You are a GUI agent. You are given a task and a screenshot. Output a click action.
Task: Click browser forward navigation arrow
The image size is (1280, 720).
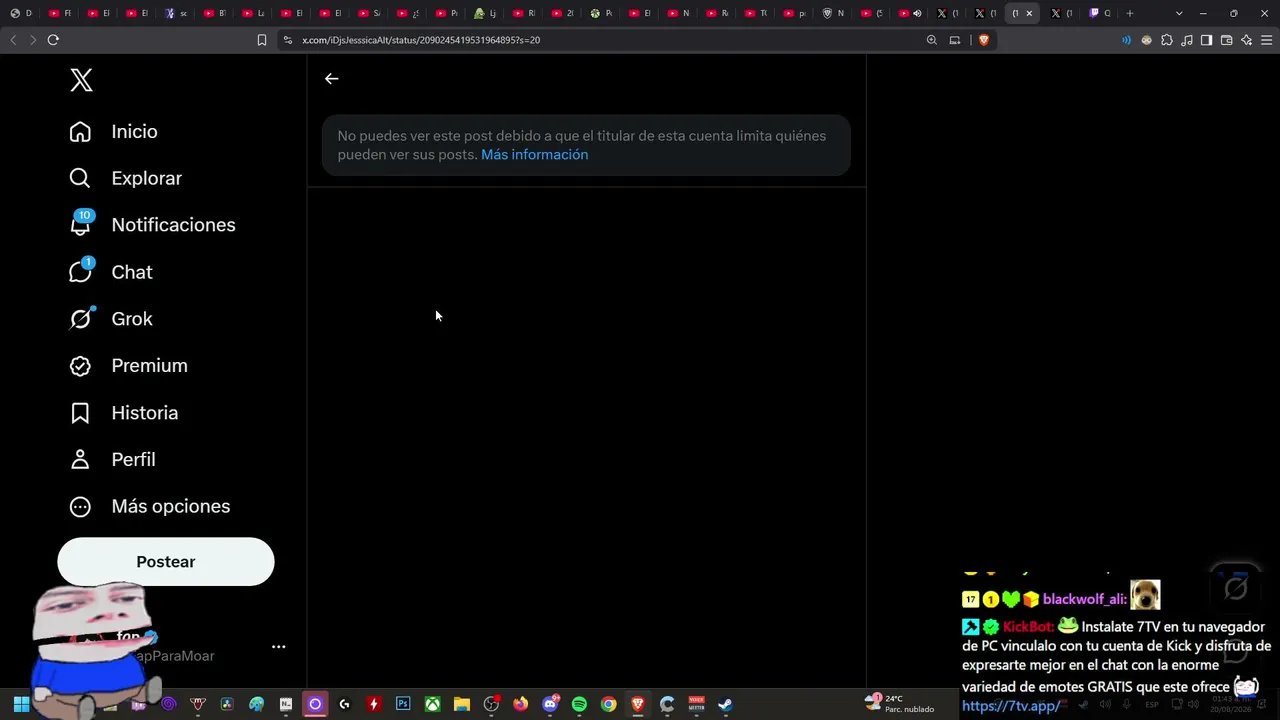(33, 40)
